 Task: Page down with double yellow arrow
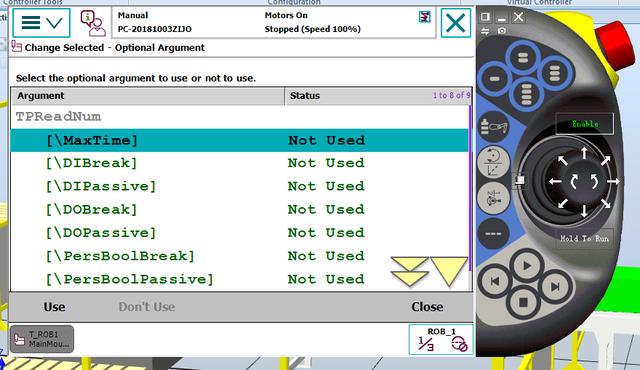coord(409,271)
